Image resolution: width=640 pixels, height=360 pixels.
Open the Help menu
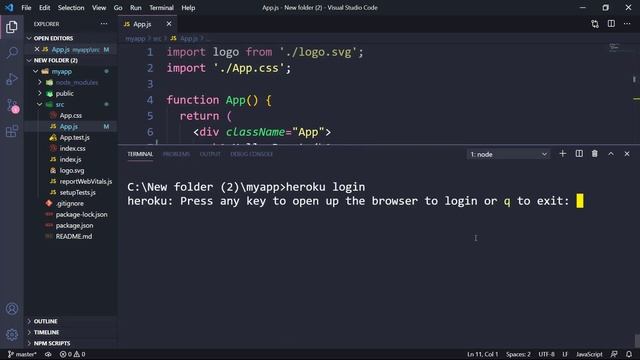coord(188,8)
